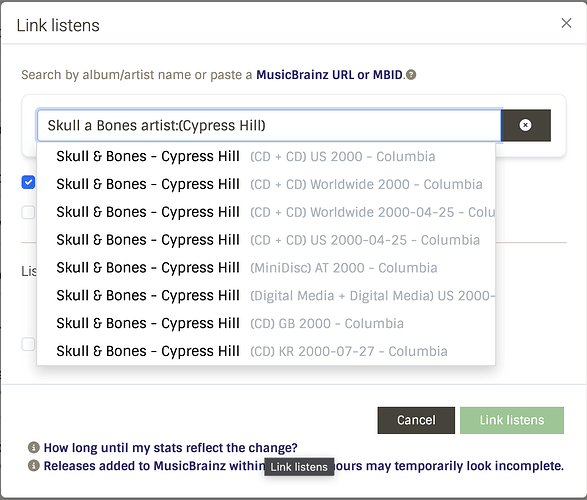Click the Cancel button
Image resolution: width=587 pixels, height=500 pixels.
pos(416,420)
